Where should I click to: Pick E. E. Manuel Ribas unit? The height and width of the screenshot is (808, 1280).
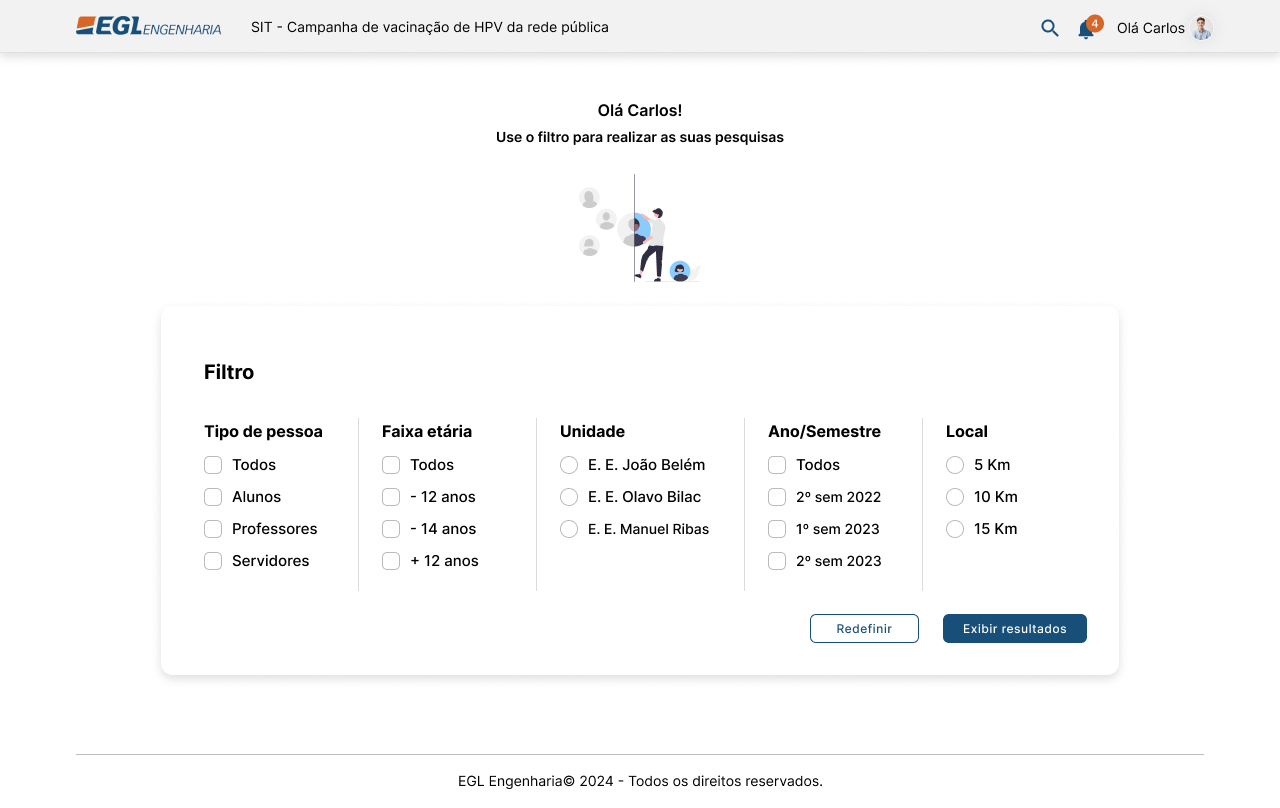pos(569,529)
